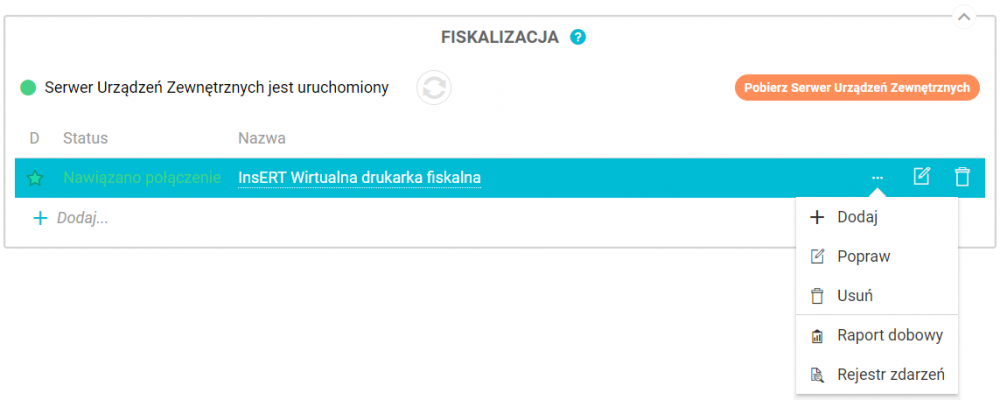Click the Dodaj... add row link

[x=82, y=217]
